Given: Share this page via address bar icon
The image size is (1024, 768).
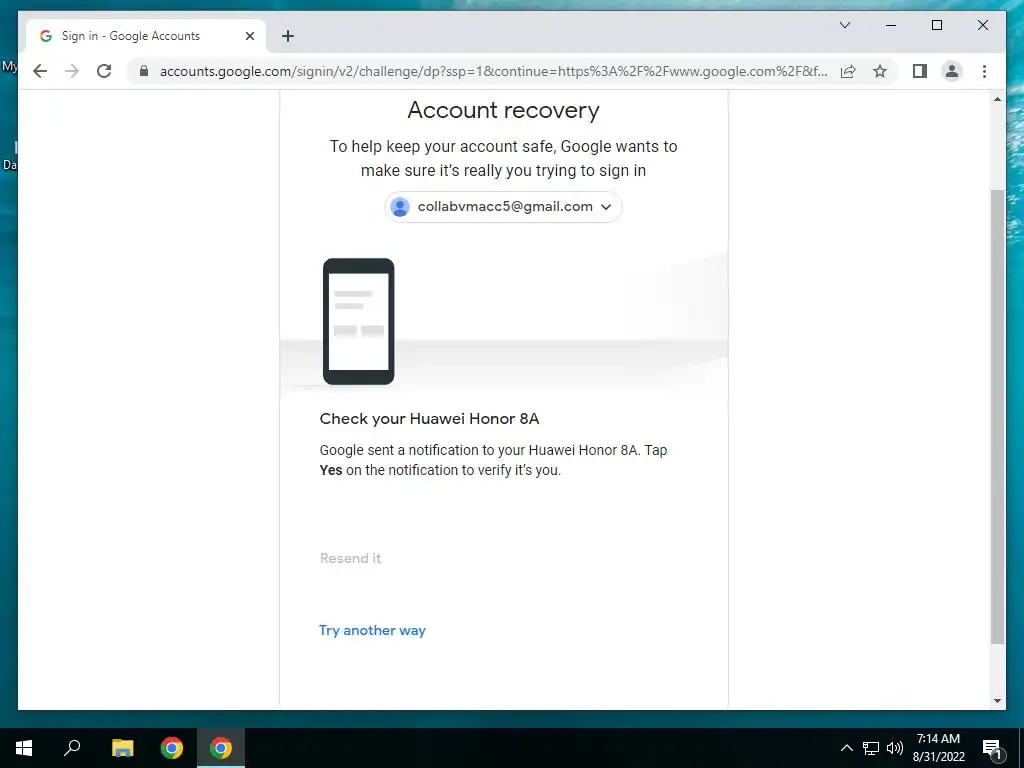Looking at the screenshot, I should [x=848, y=71].
